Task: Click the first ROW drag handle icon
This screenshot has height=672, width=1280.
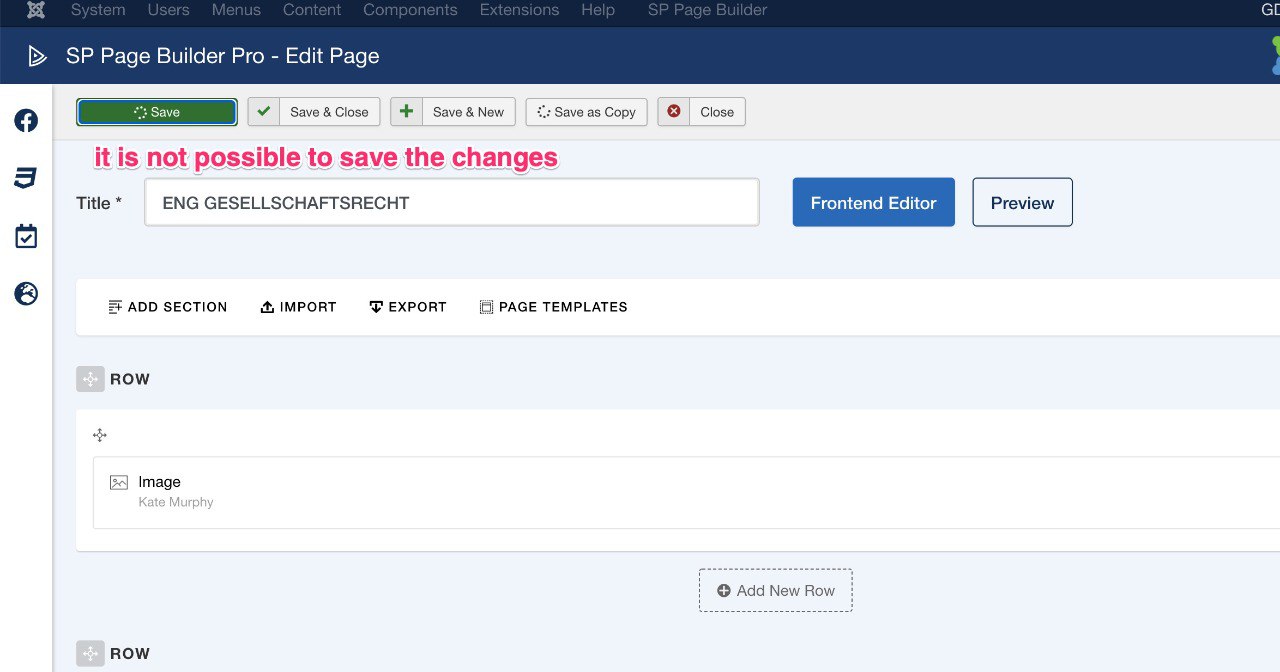Action: (90, 379)
